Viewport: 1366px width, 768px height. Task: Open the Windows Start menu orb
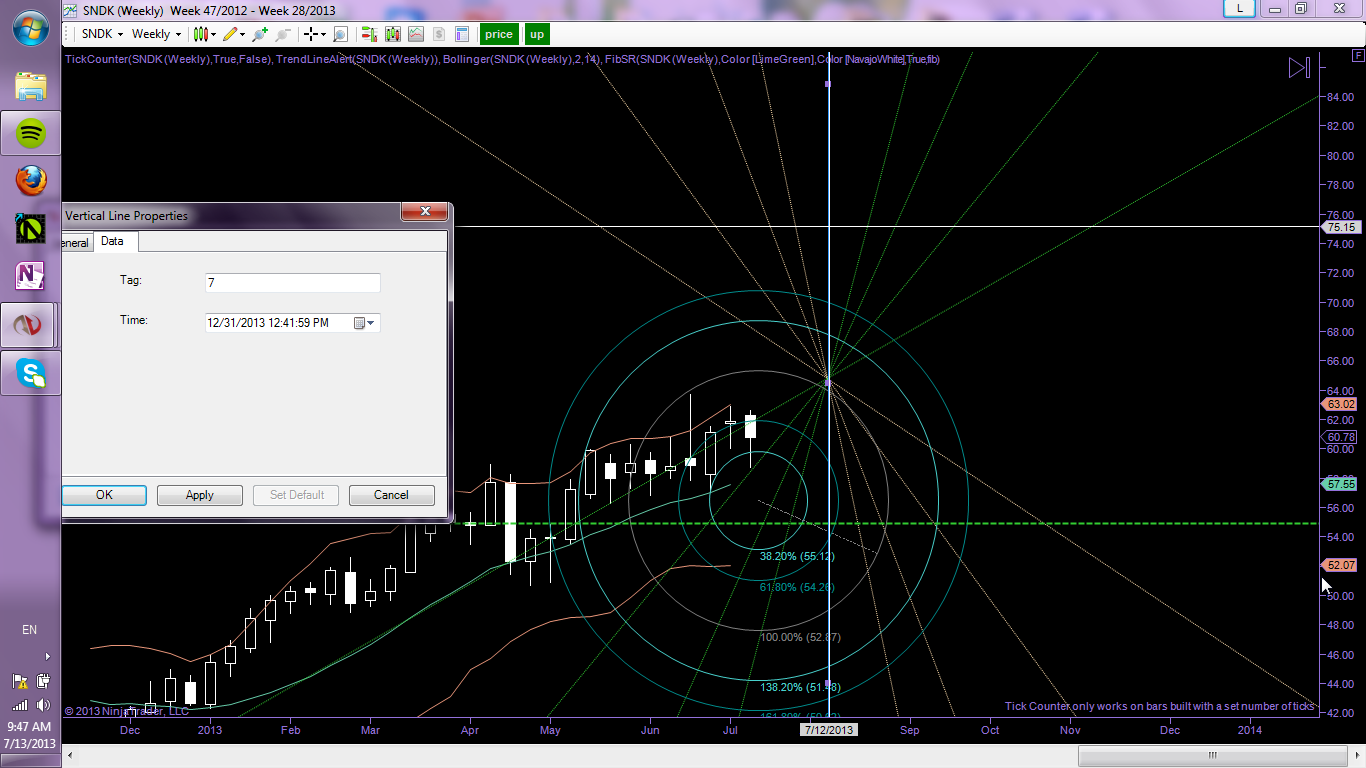coord(31,28)
